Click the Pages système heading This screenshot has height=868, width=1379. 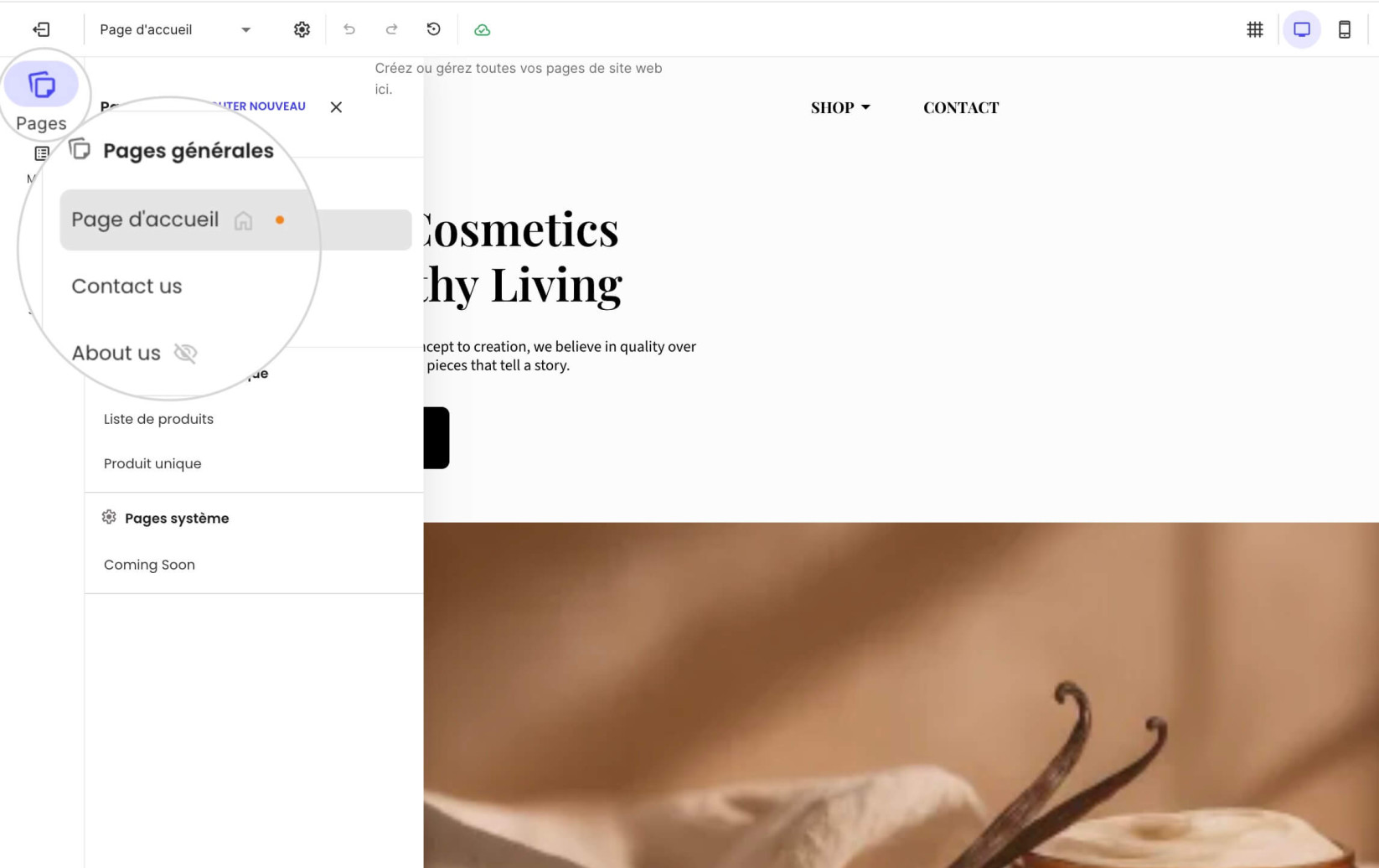click(177, 518)
